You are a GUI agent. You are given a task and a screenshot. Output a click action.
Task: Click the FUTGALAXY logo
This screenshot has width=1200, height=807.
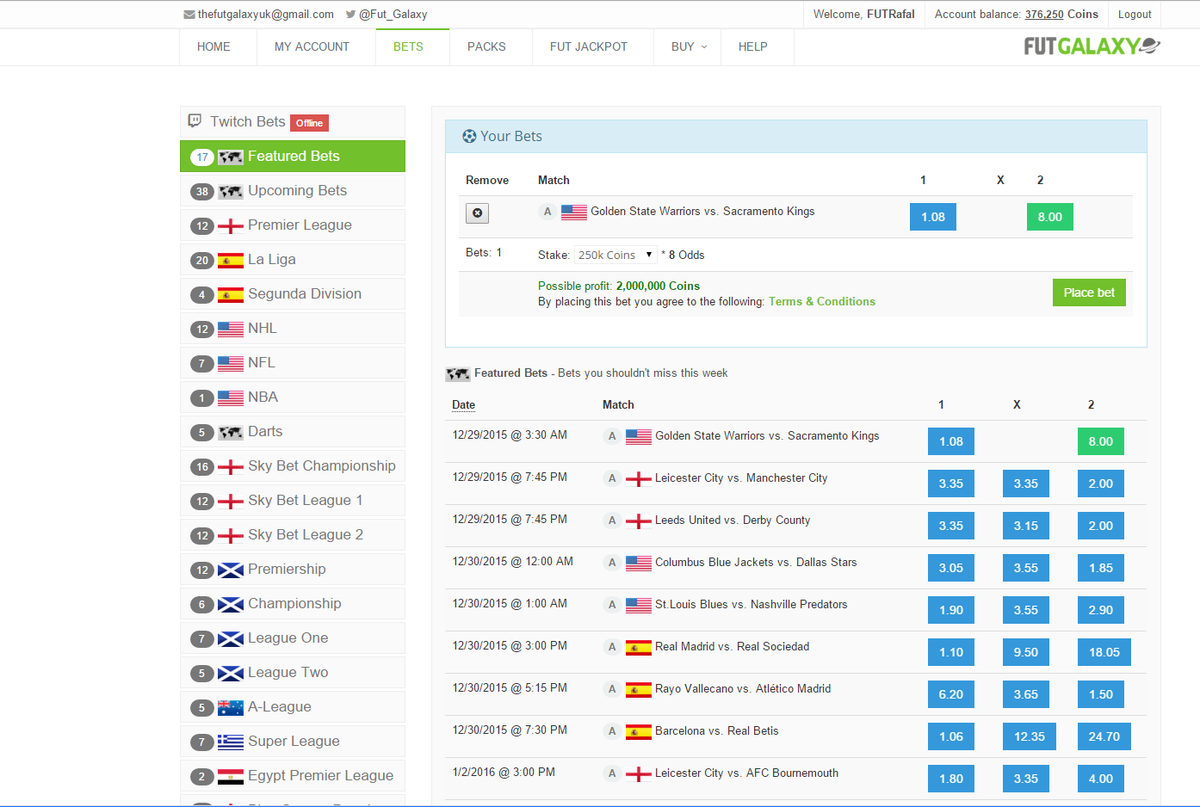(1092, 46)
